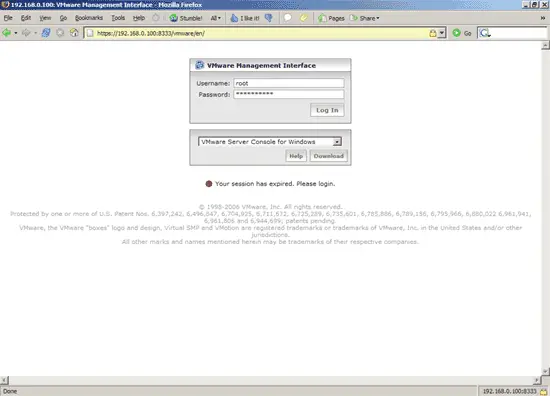Open the Back button history dropdown
The image size is (550, 396).
(16, 33)
